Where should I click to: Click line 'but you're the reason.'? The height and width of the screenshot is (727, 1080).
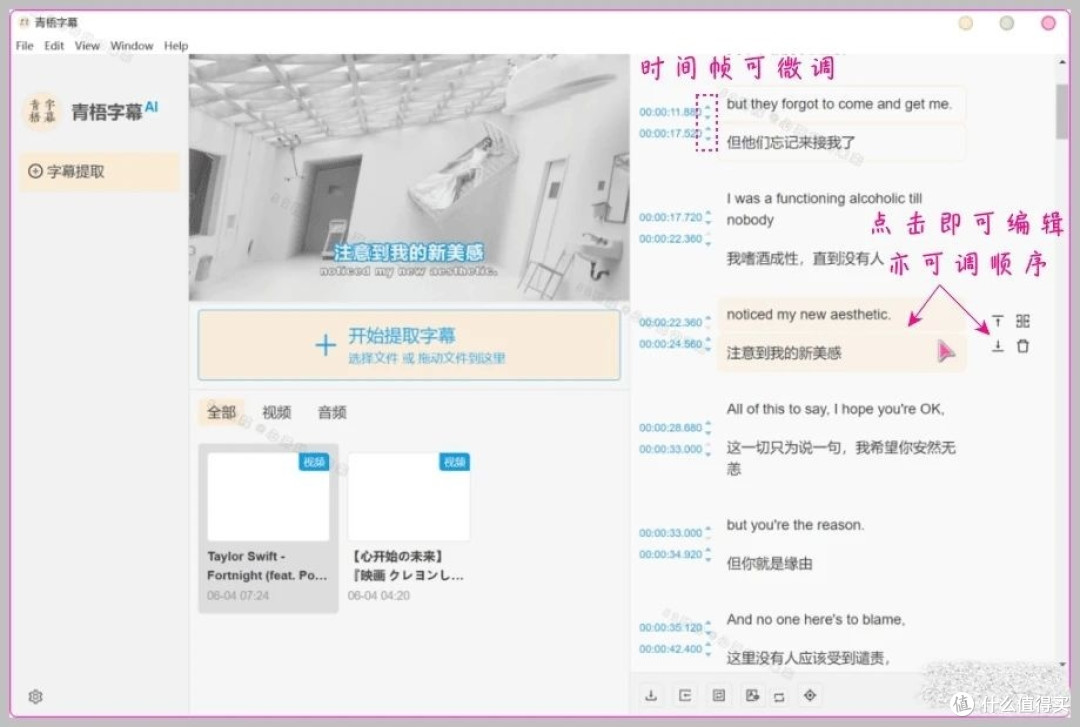click(795, 525)
